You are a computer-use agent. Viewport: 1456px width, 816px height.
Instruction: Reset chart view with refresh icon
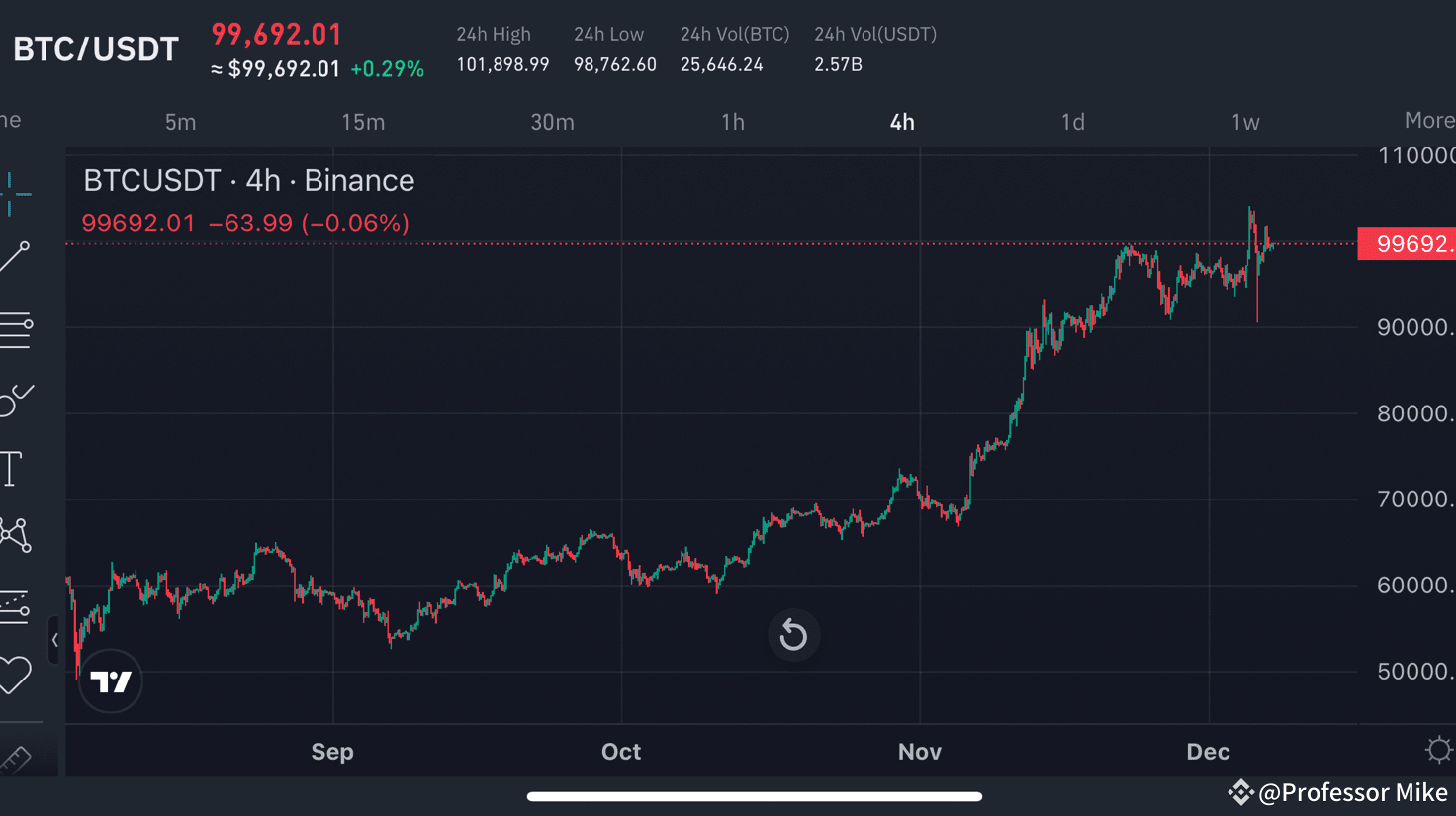[793, 634]
